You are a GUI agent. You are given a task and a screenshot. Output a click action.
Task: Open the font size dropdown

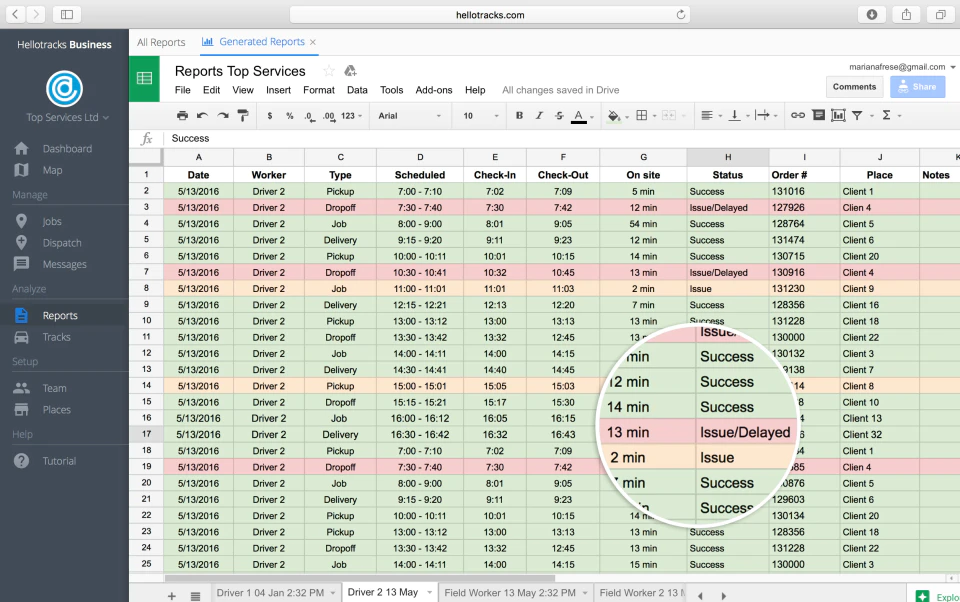[481, 116]
